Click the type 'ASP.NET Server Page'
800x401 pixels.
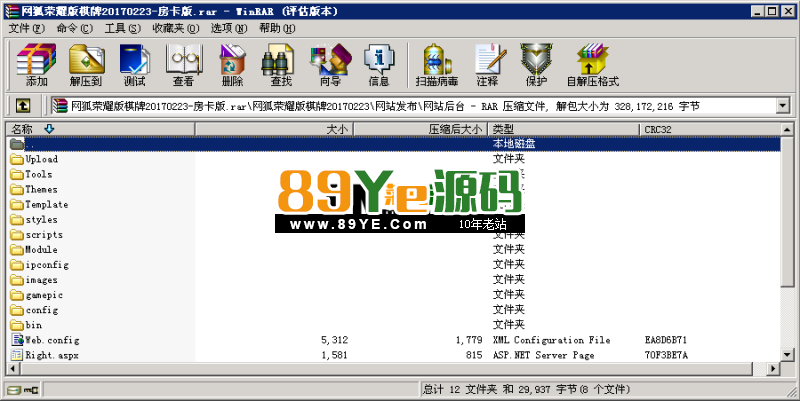543,355
